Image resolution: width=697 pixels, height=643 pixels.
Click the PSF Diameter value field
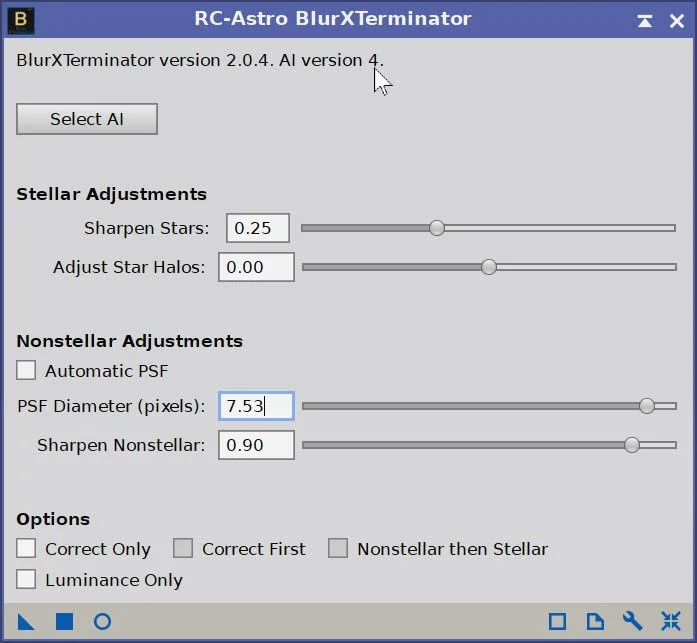[x=256, y=406]
